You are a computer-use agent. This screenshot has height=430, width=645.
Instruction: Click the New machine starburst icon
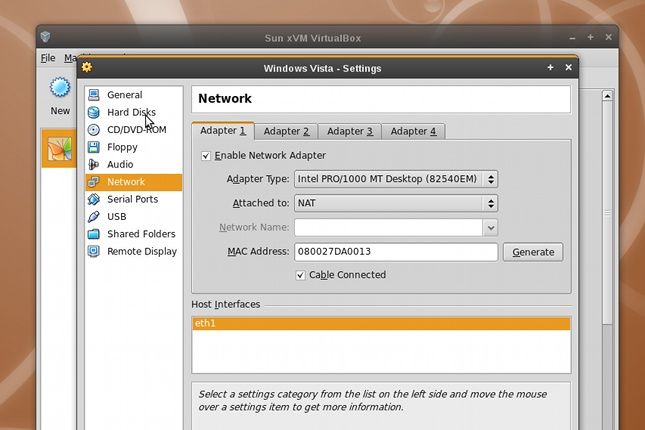(60, 87)
